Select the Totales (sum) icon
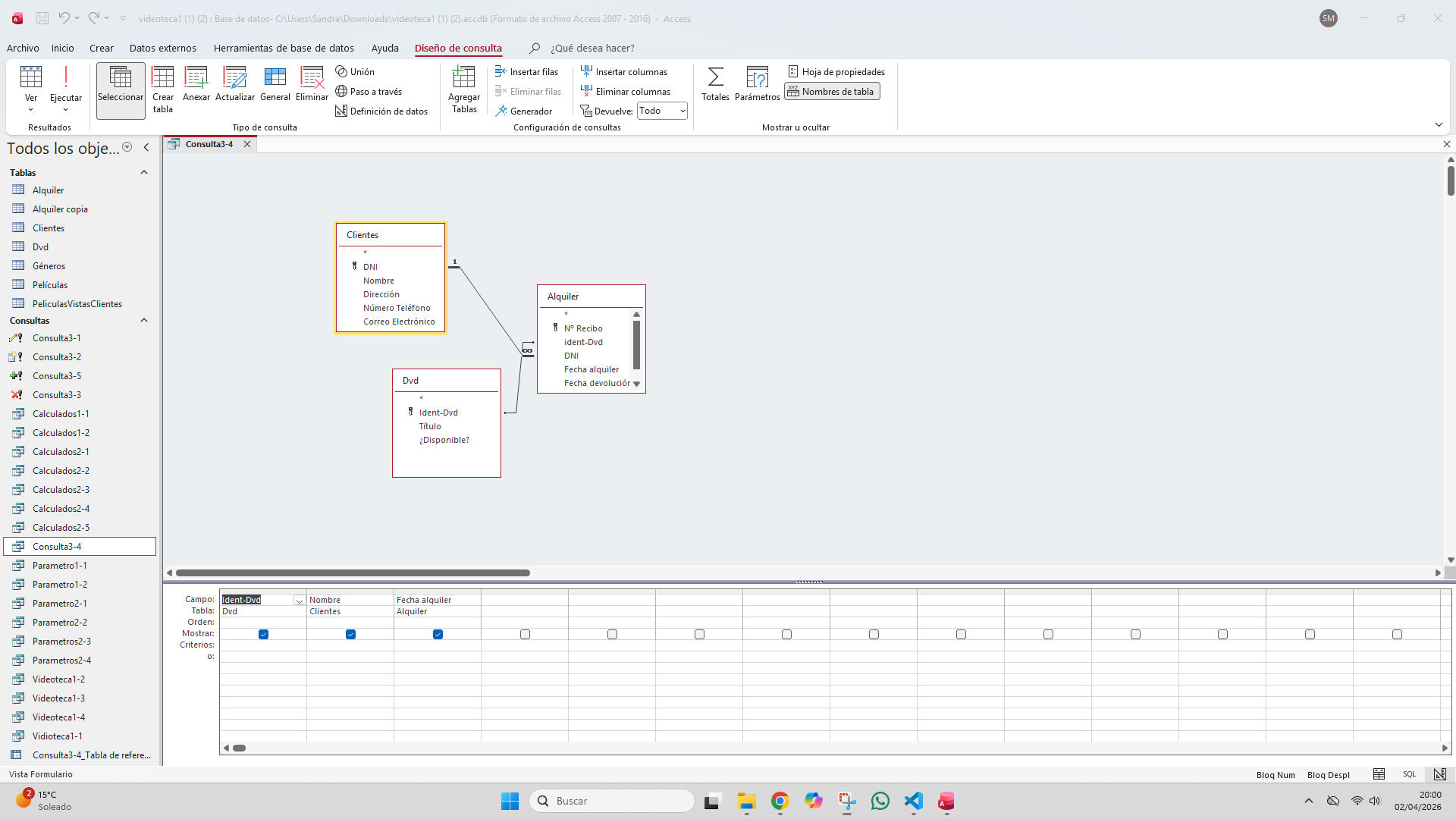Screen dimensions: 1456x819 pos(715,83)
